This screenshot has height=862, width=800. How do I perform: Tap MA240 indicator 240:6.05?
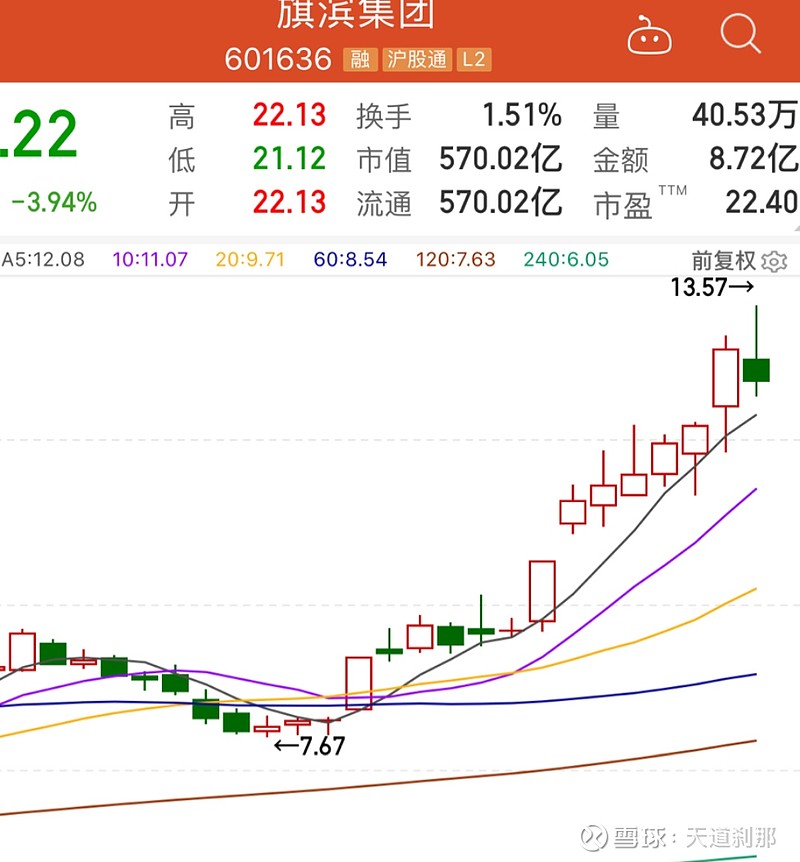[566, 259]
